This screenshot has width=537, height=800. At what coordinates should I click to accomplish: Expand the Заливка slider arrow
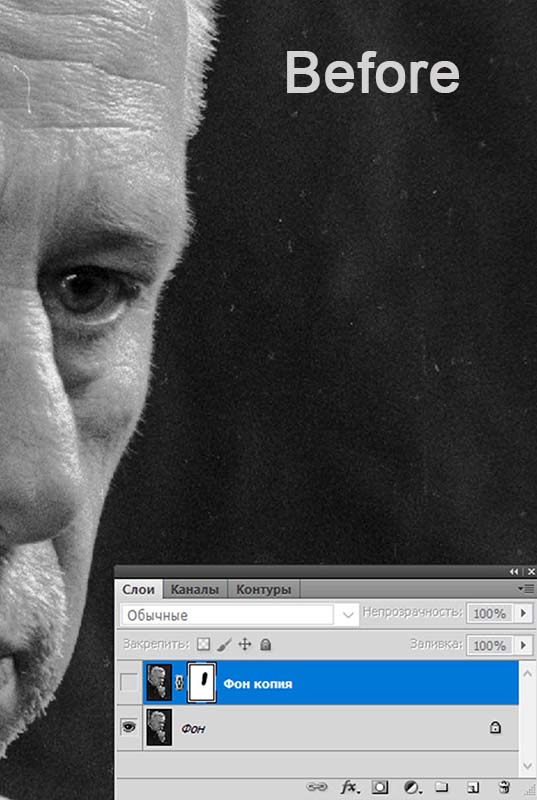pyautogui.click(x=523, y=645)
